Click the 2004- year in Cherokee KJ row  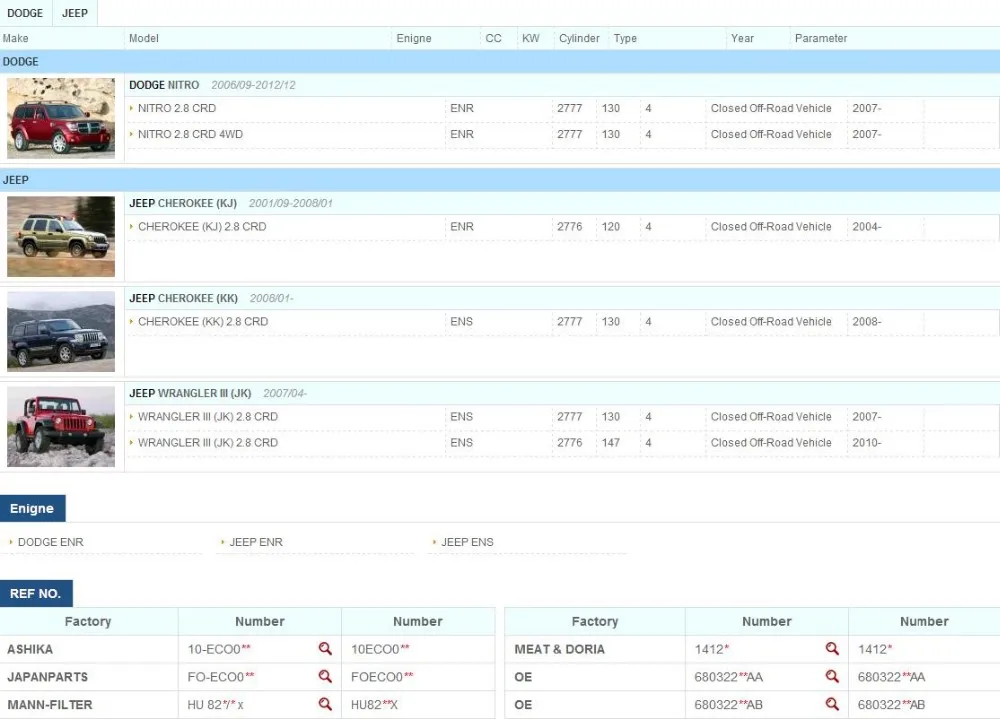click(867, 226)
